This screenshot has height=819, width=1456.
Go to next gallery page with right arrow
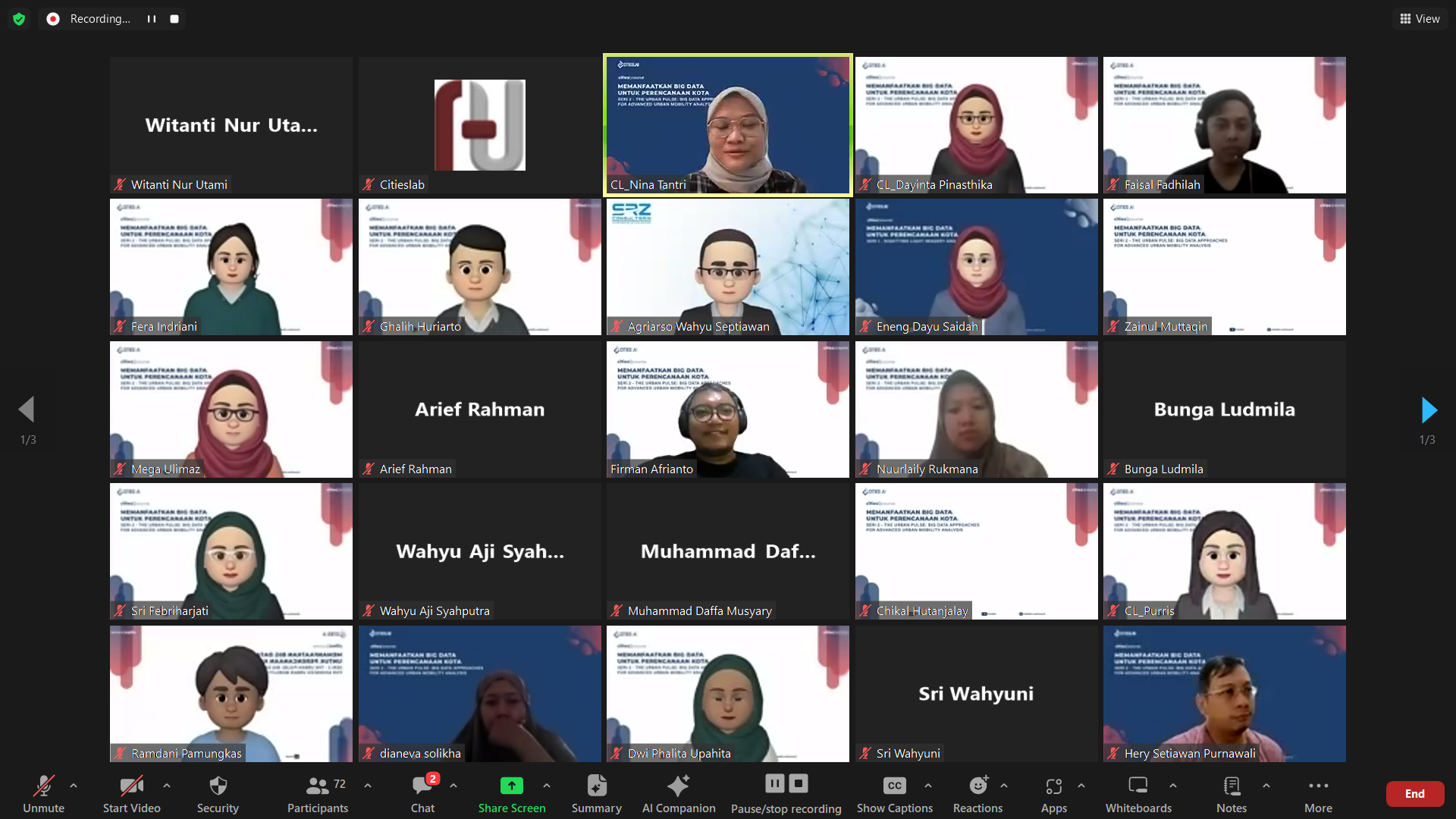1429,409
